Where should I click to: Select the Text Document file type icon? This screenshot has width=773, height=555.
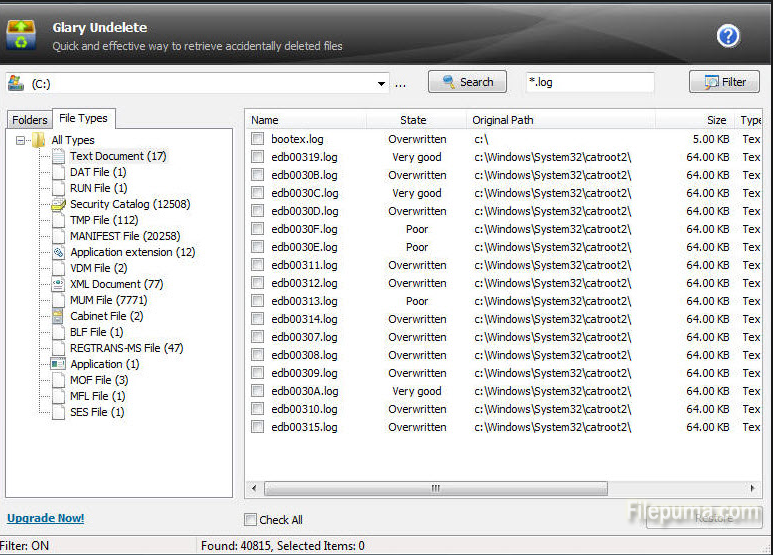58,156
